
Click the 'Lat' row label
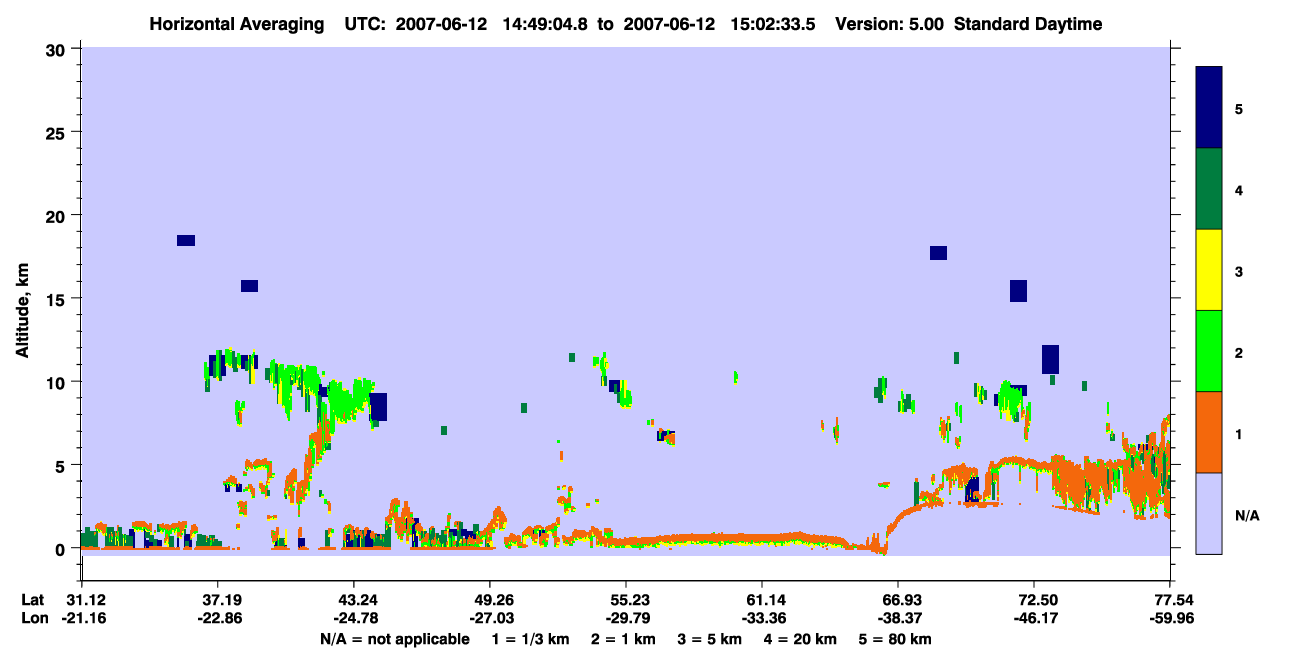[32, 600]
